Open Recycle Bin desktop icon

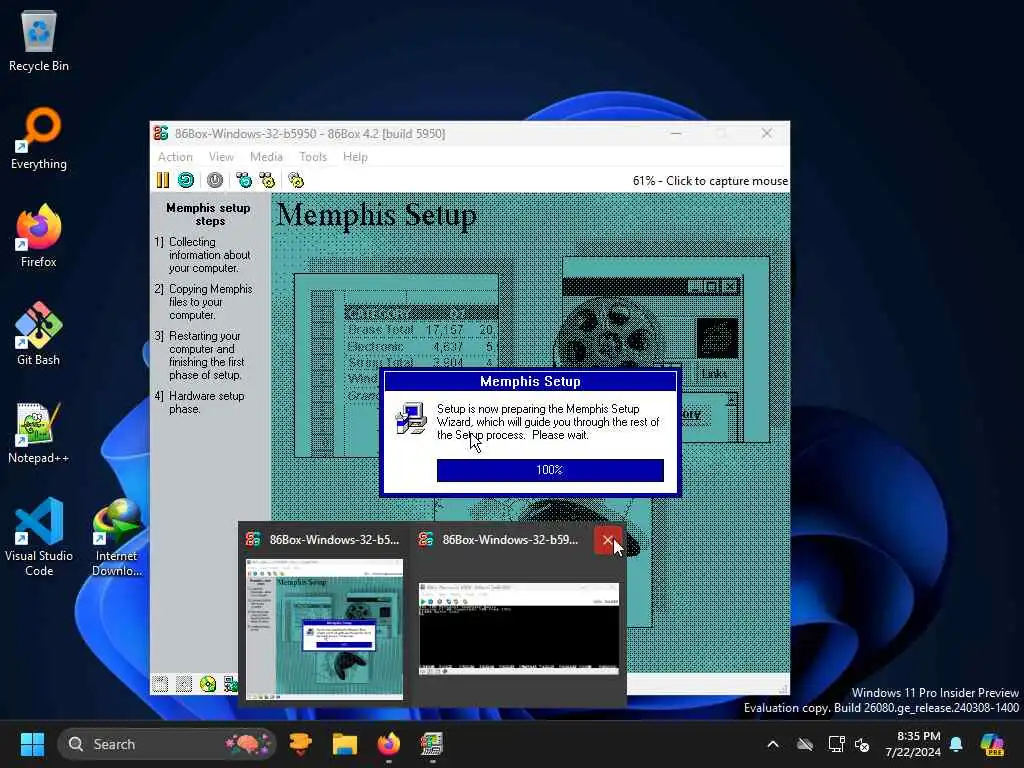pos(39,40)
